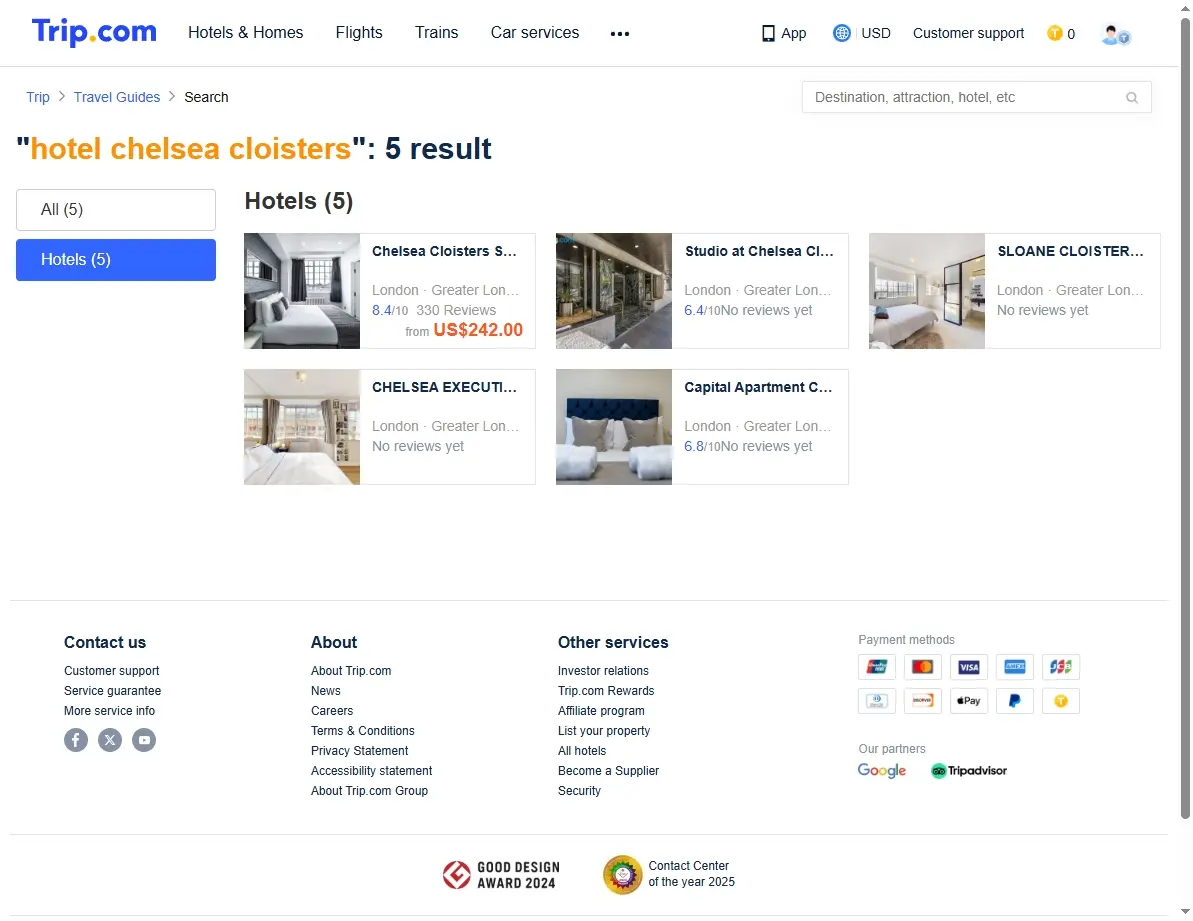Open footer Service guarantee link
1193x921 pixels.
coord(113,691)
